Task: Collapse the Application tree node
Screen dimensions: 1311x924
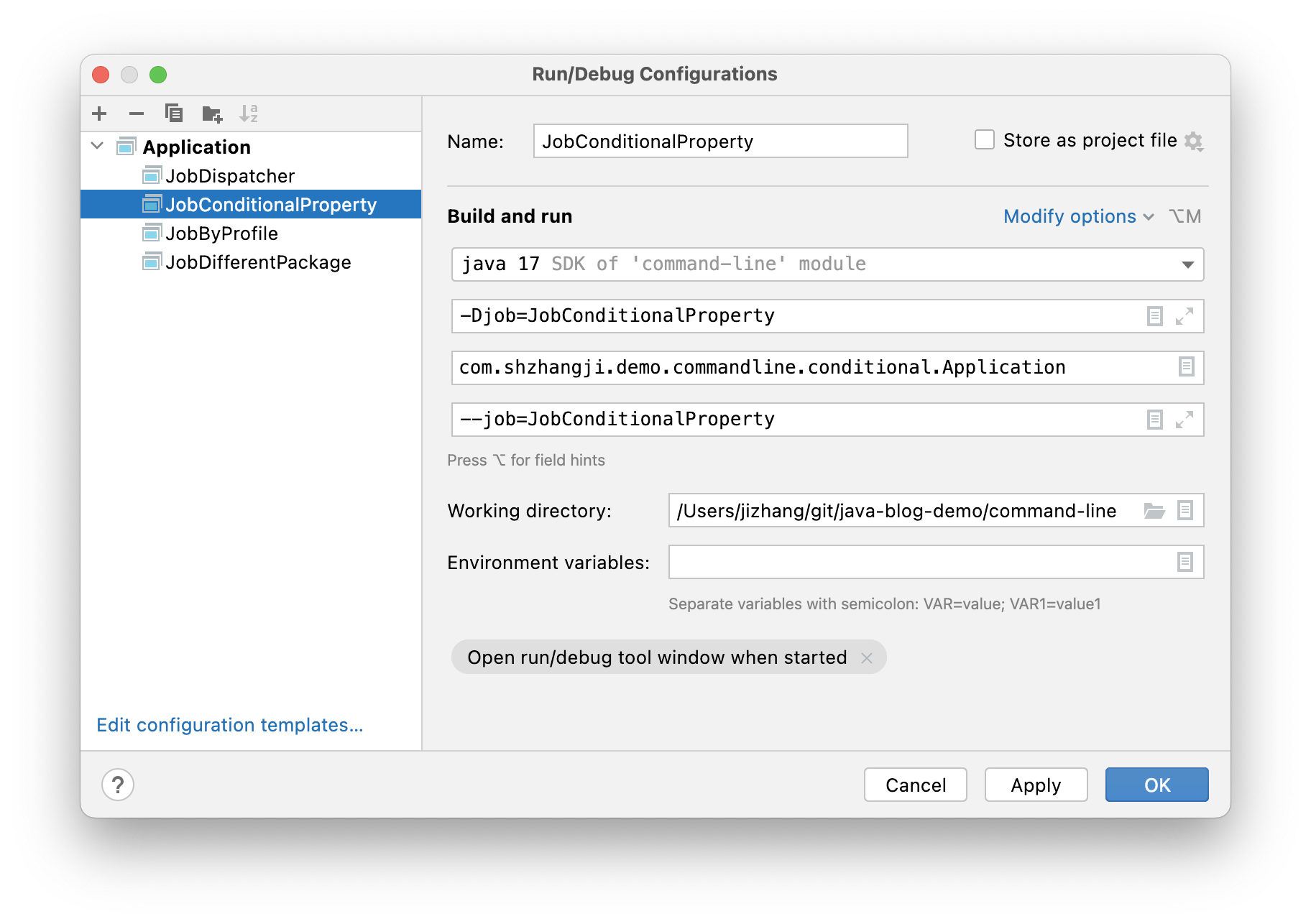Action: coord(98,147)
